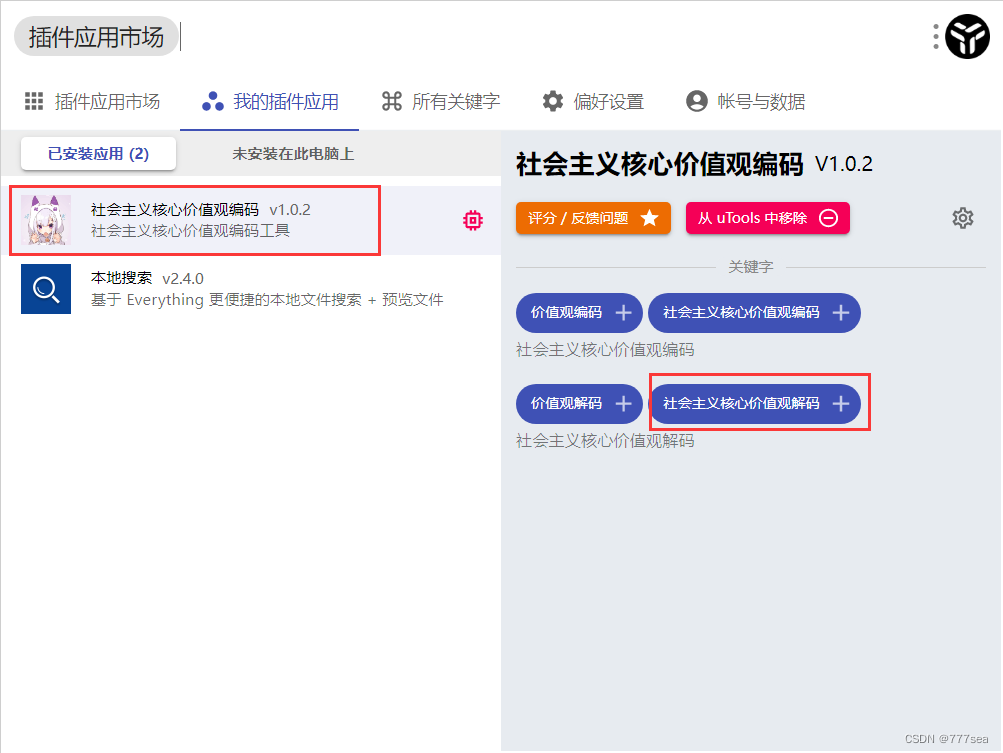Open plugin settings gear in detail panel
The height and width of the screenshot is (753, 1003).
[x=963, y=218]
